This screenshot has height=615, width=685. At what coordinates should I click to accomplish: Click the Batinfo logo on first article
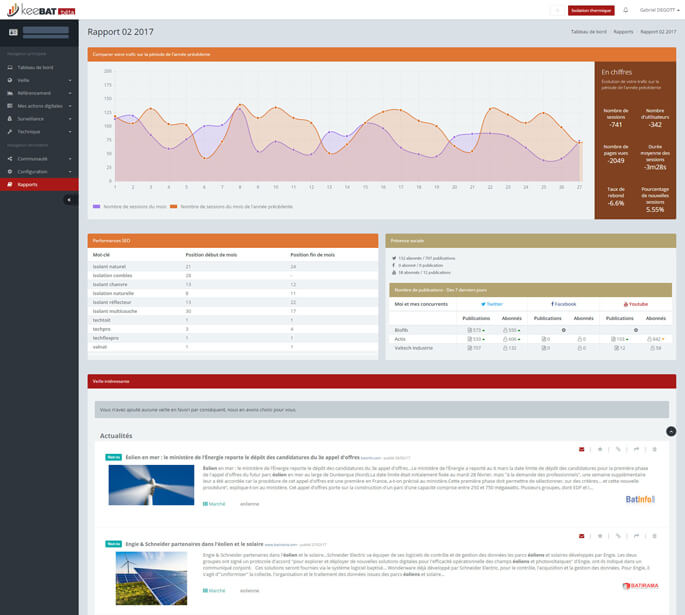click(640, 499)
